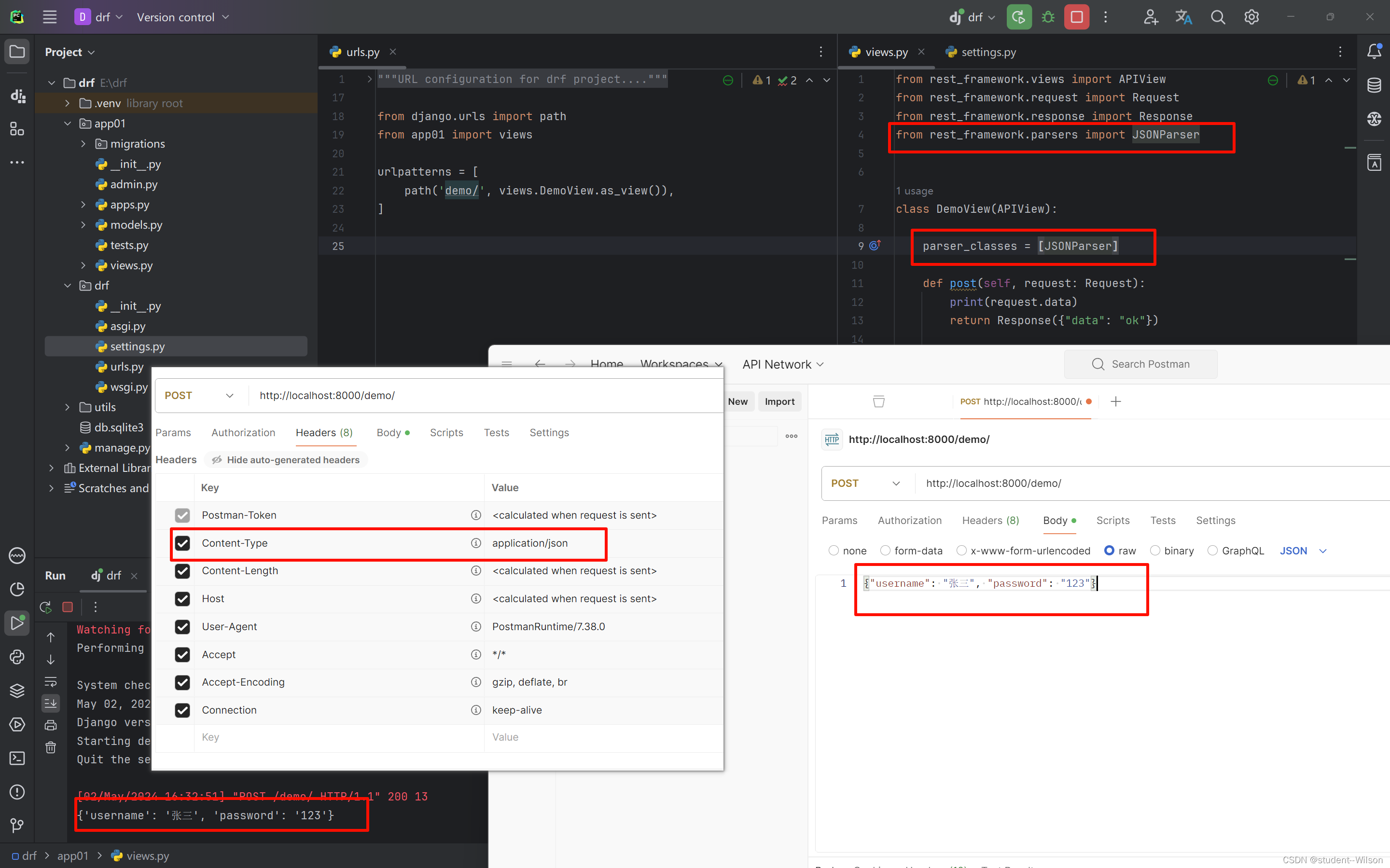
Task: Switch to Body tab in left Postman panel
Action: point(390,433)
